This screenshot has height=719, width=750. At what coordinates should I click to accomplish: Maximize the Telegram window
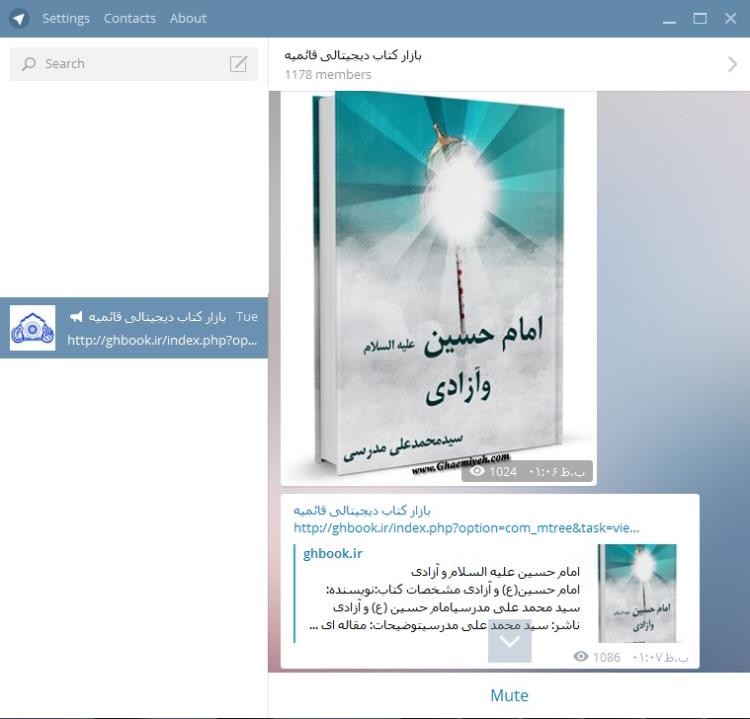pos(700,19)
